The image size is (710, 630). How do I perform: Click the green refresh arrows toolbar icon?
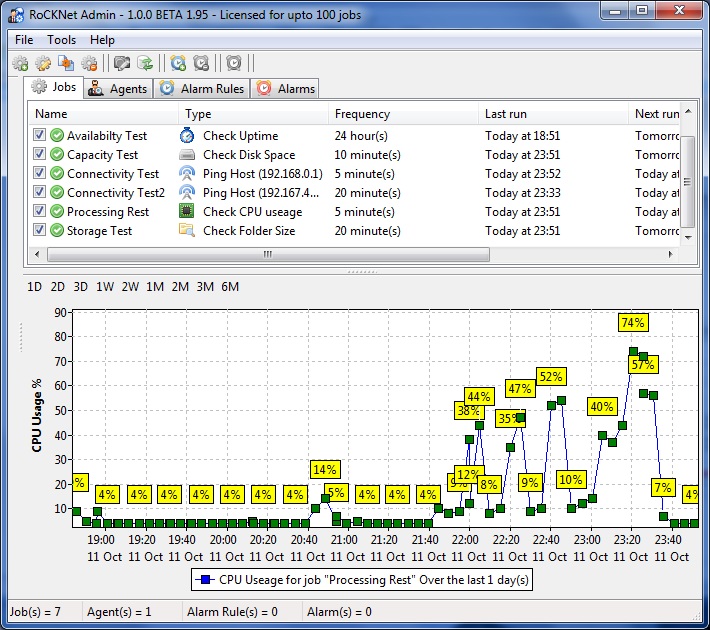click(x=145, y=63)
